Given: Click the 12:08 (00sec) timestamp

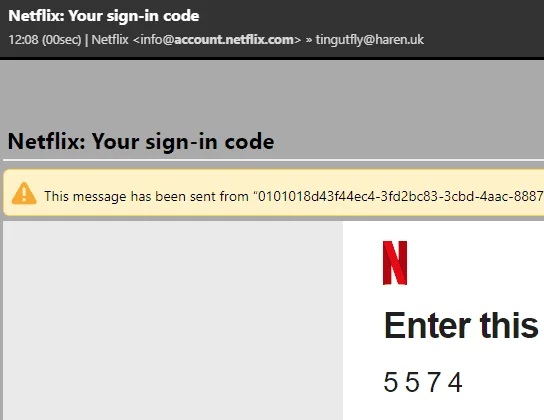Looking at the screenshot, I should (44, 40).
